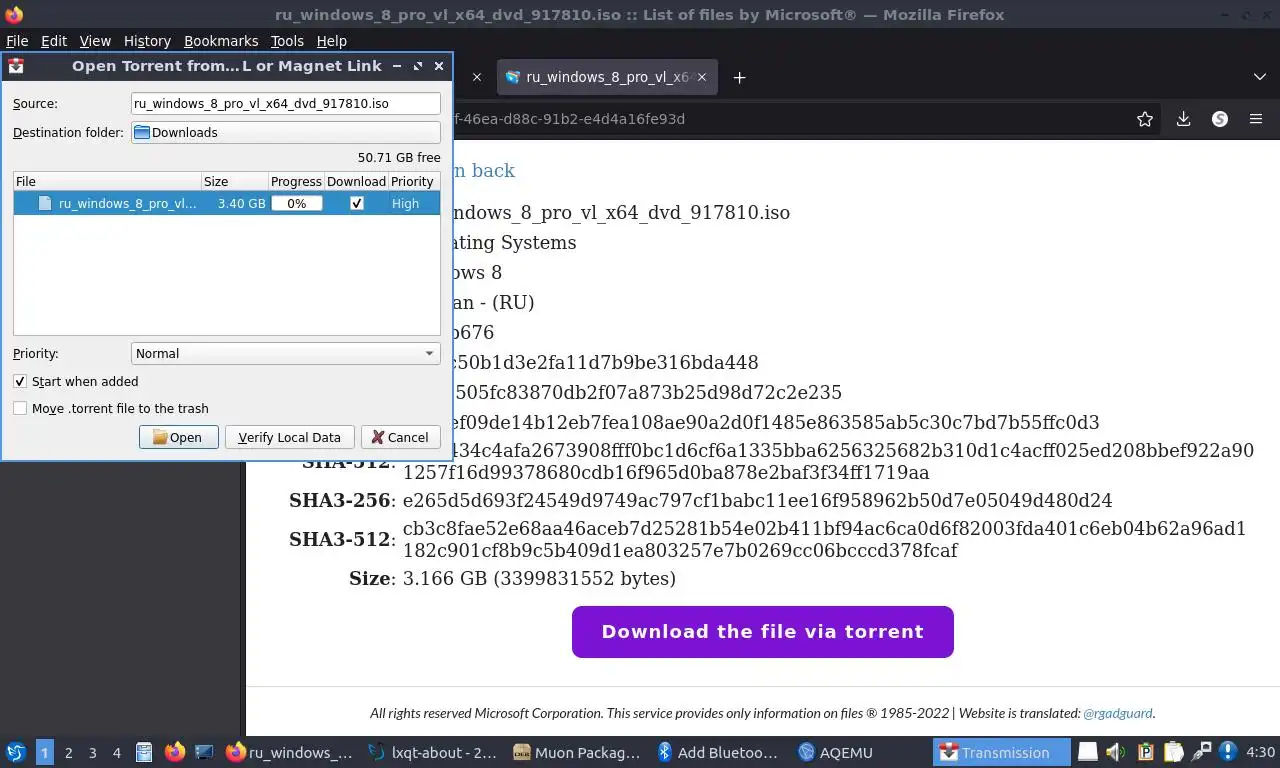
Task: Click Verify Local Data button
Action: (x=289, y=437)
